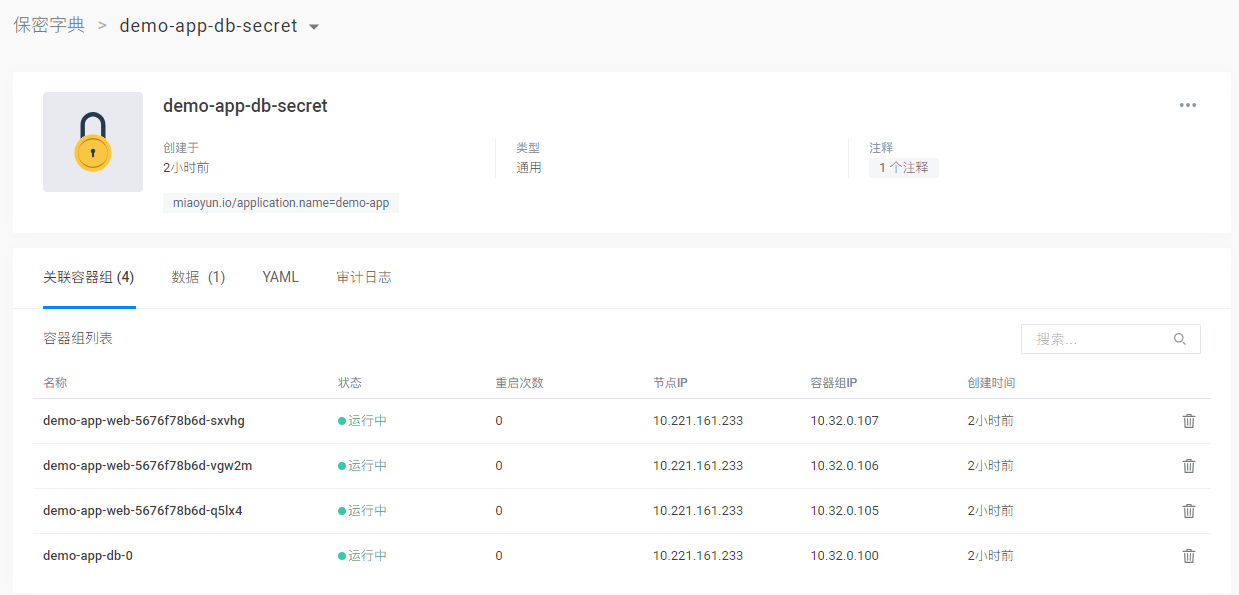The image size is (1239, 595).
Task: Click the 名称 column header
Action: pos(55,383)
